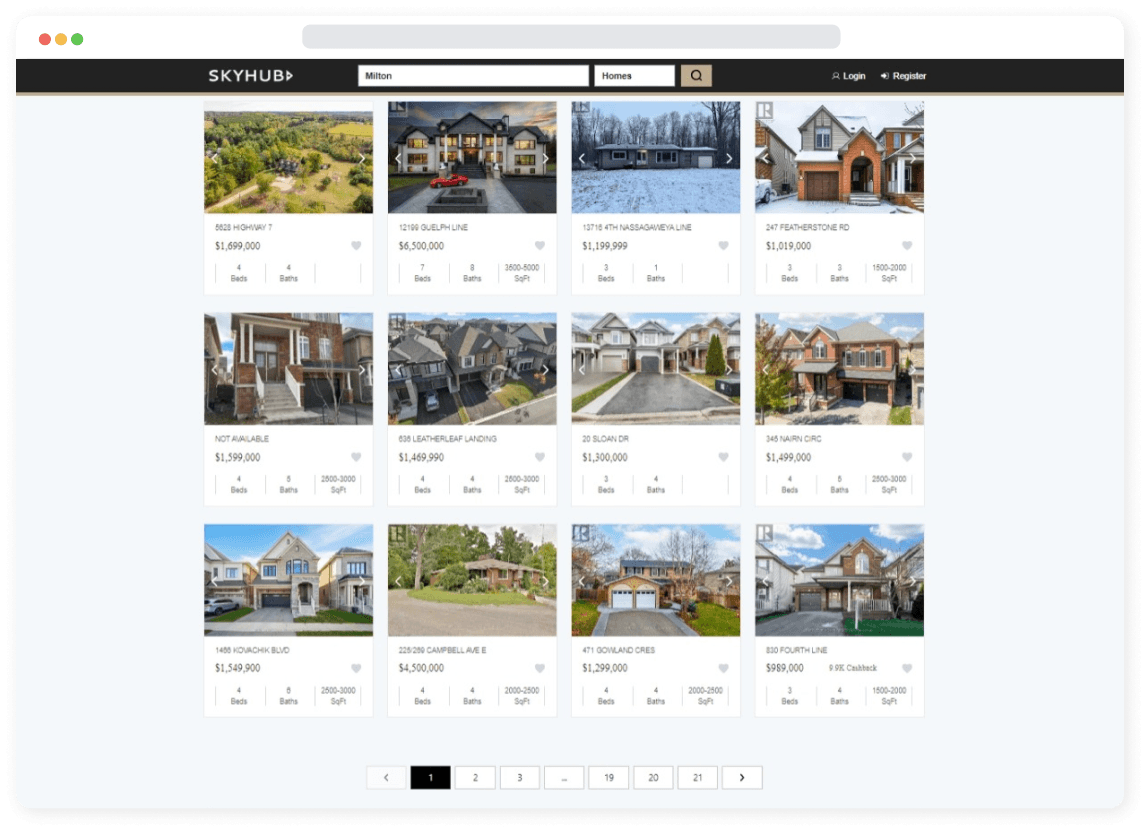This screenshot has width=1148, height=833.
Task: Toggle heart on 247 Featherstone Rd listing
Action: click(x=907, y=246)
